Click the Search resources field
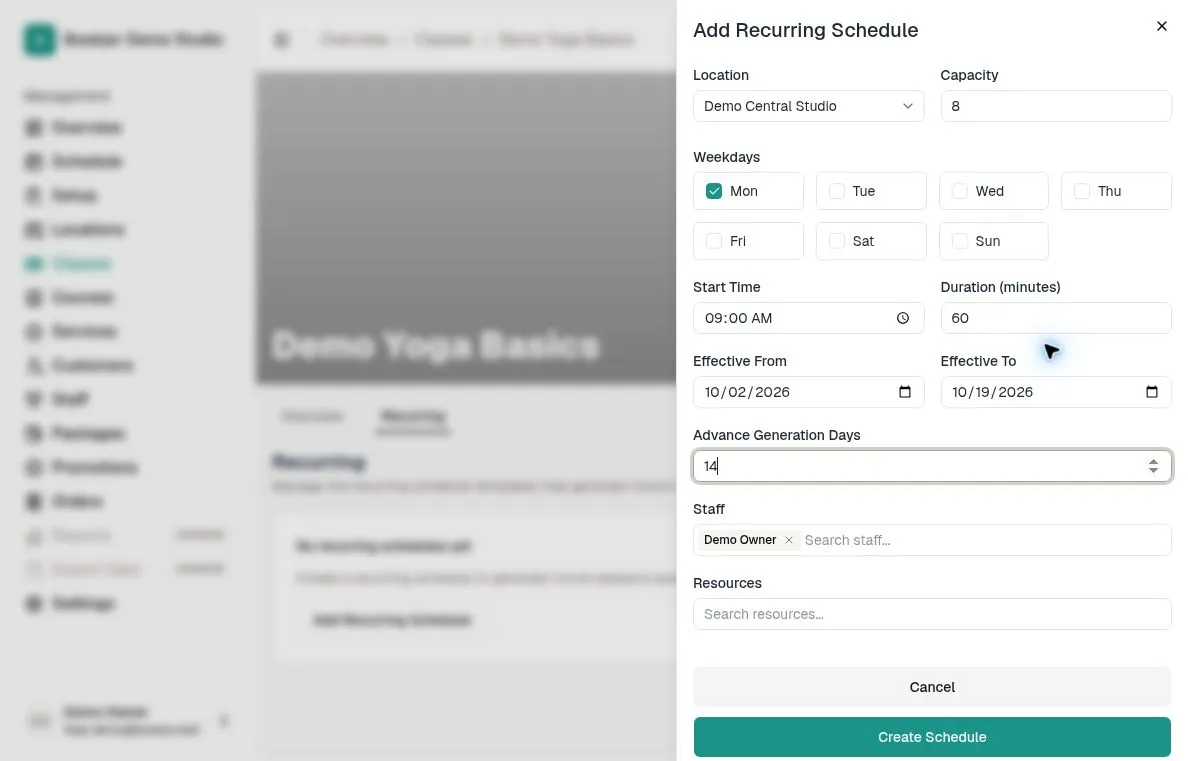Viewport: 1188px width, 761px height. click(932, 614)
